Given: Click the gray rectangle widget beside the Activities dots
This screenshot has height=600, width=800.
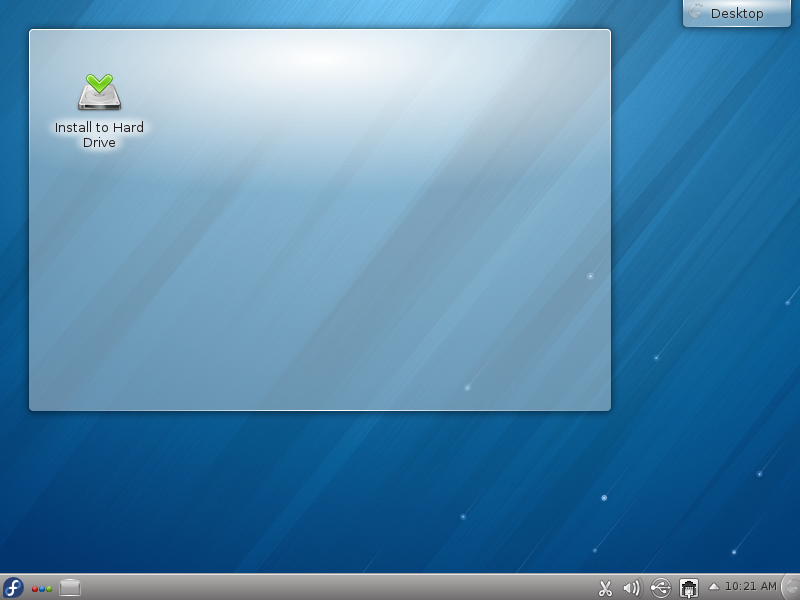Looking at the screenshot, I should point(70,588).
